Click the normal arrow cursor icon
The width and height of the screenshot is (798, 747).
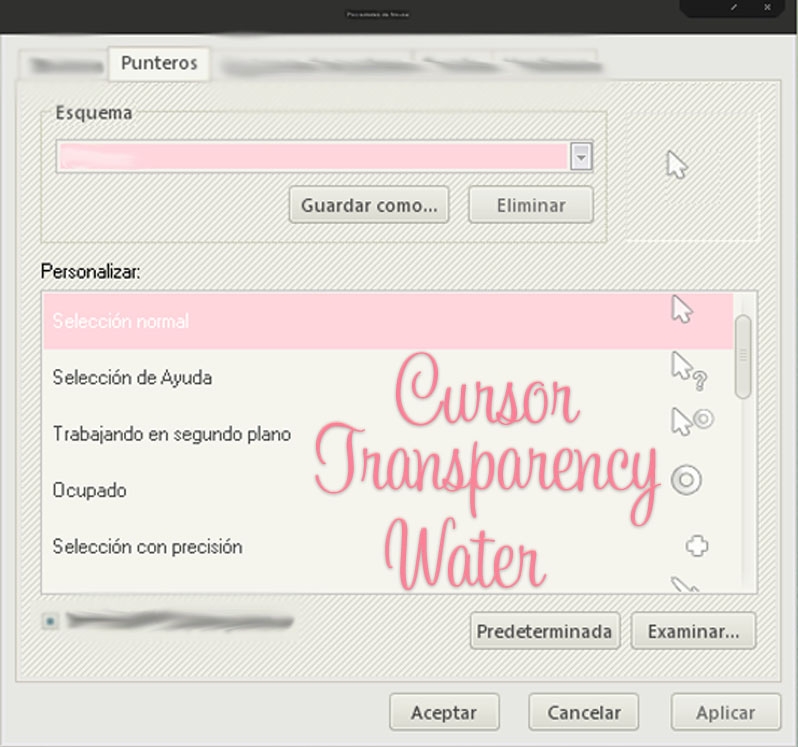[682, 309]
